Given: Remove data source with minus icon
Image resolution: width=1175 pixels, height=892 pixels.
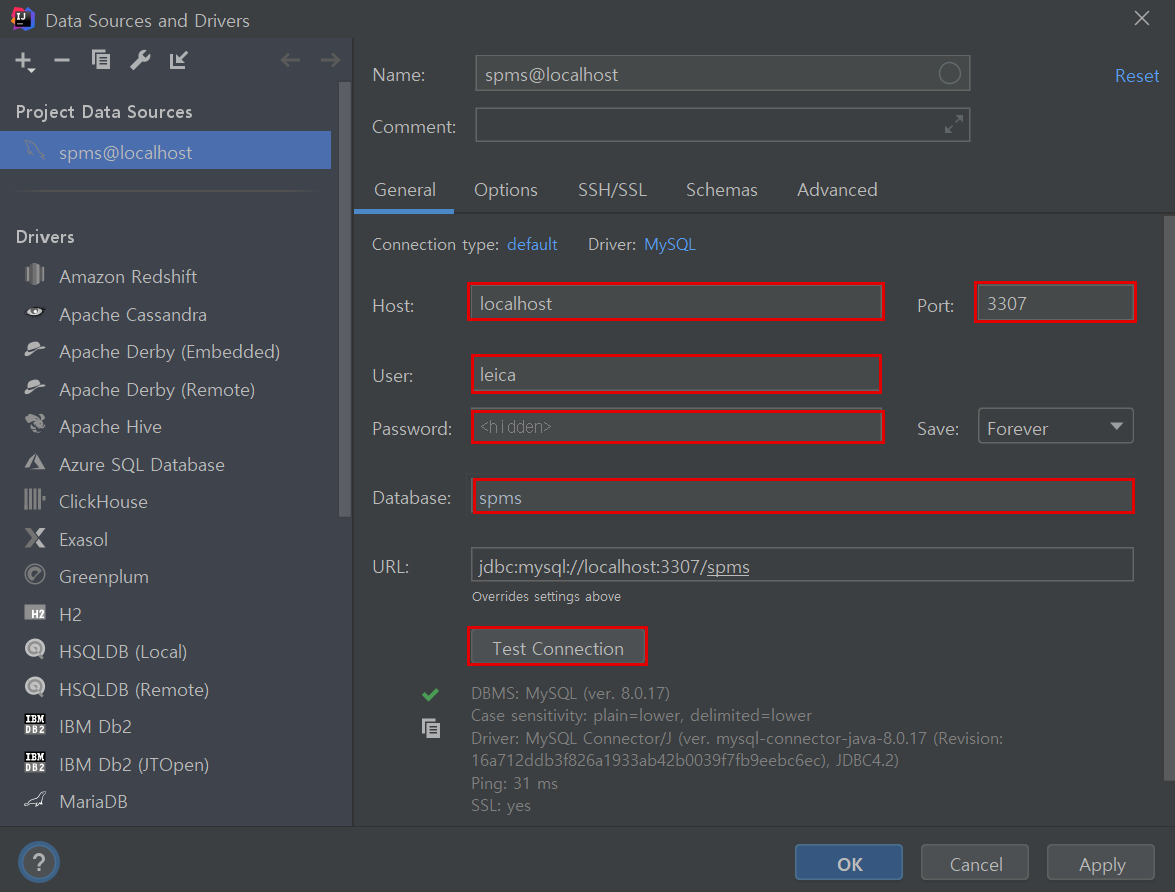Looking at the screenshot, I should click(x=62, y=60).
